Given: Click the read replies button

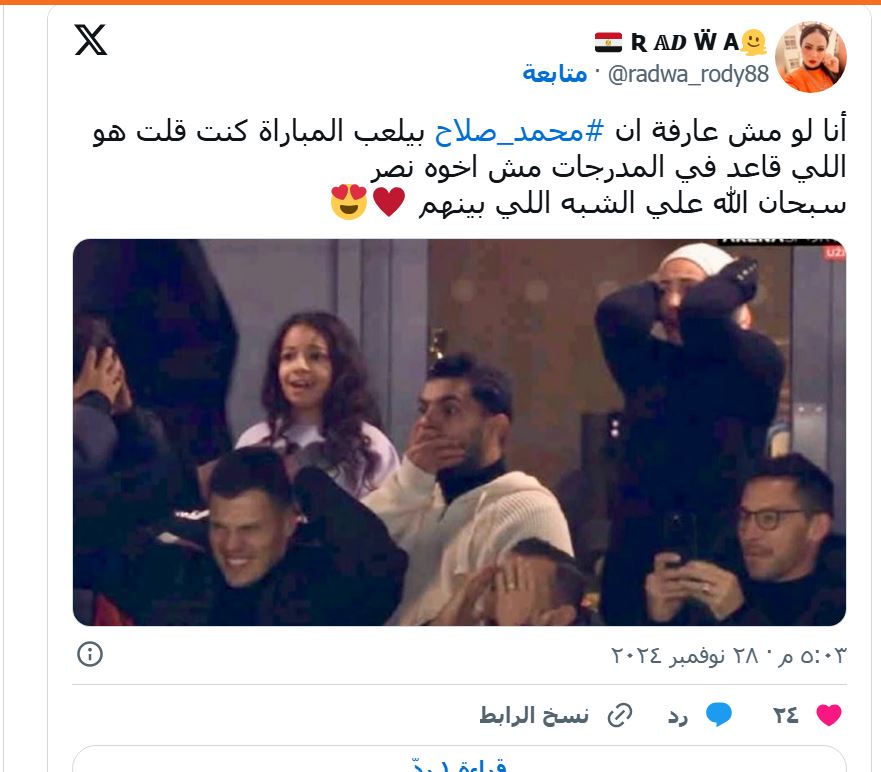Looking at the screenshot, I should click(459, 760).
